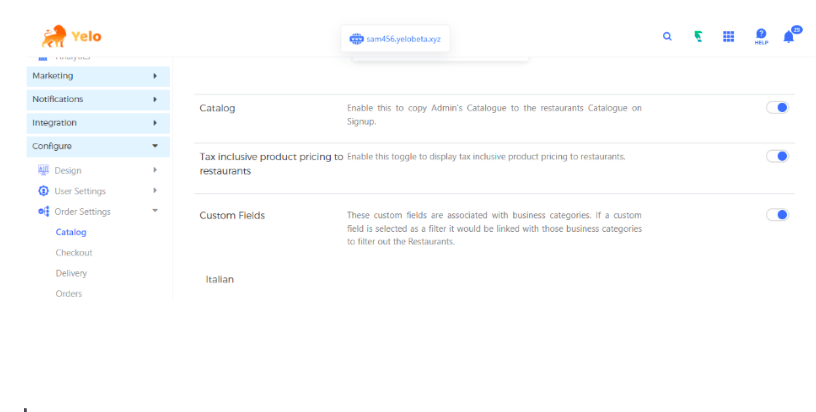The image size is (816, 412).
Task: Open the notifications bell
Action: (x=789, y=37)
